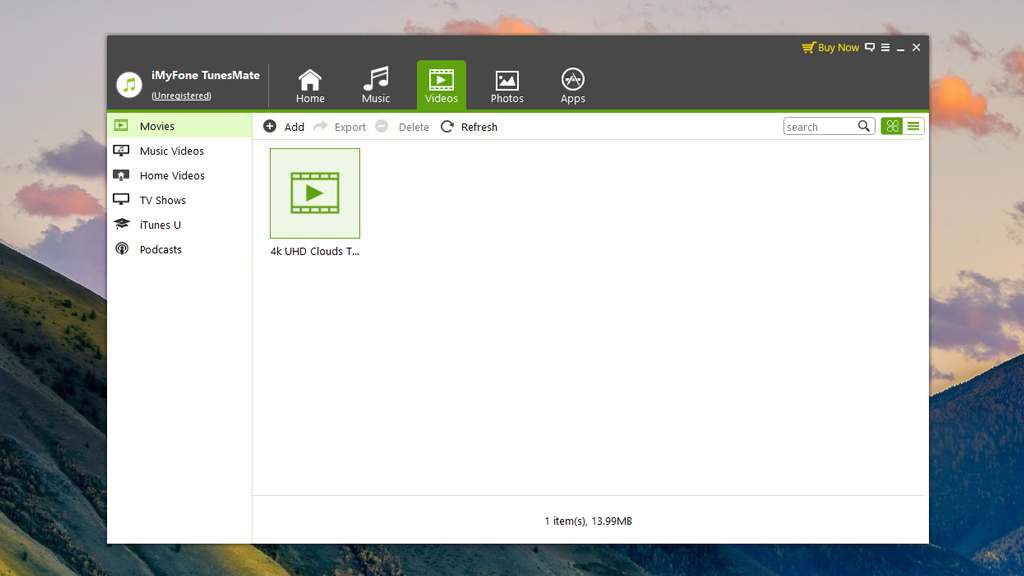Open the feedback chat icon
This screenshot has width=1024, height=576.
[870, 47]
